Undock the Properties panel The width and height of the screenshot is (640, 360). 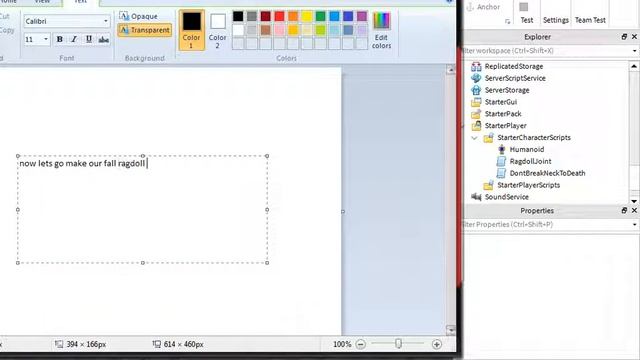point(624,211)
